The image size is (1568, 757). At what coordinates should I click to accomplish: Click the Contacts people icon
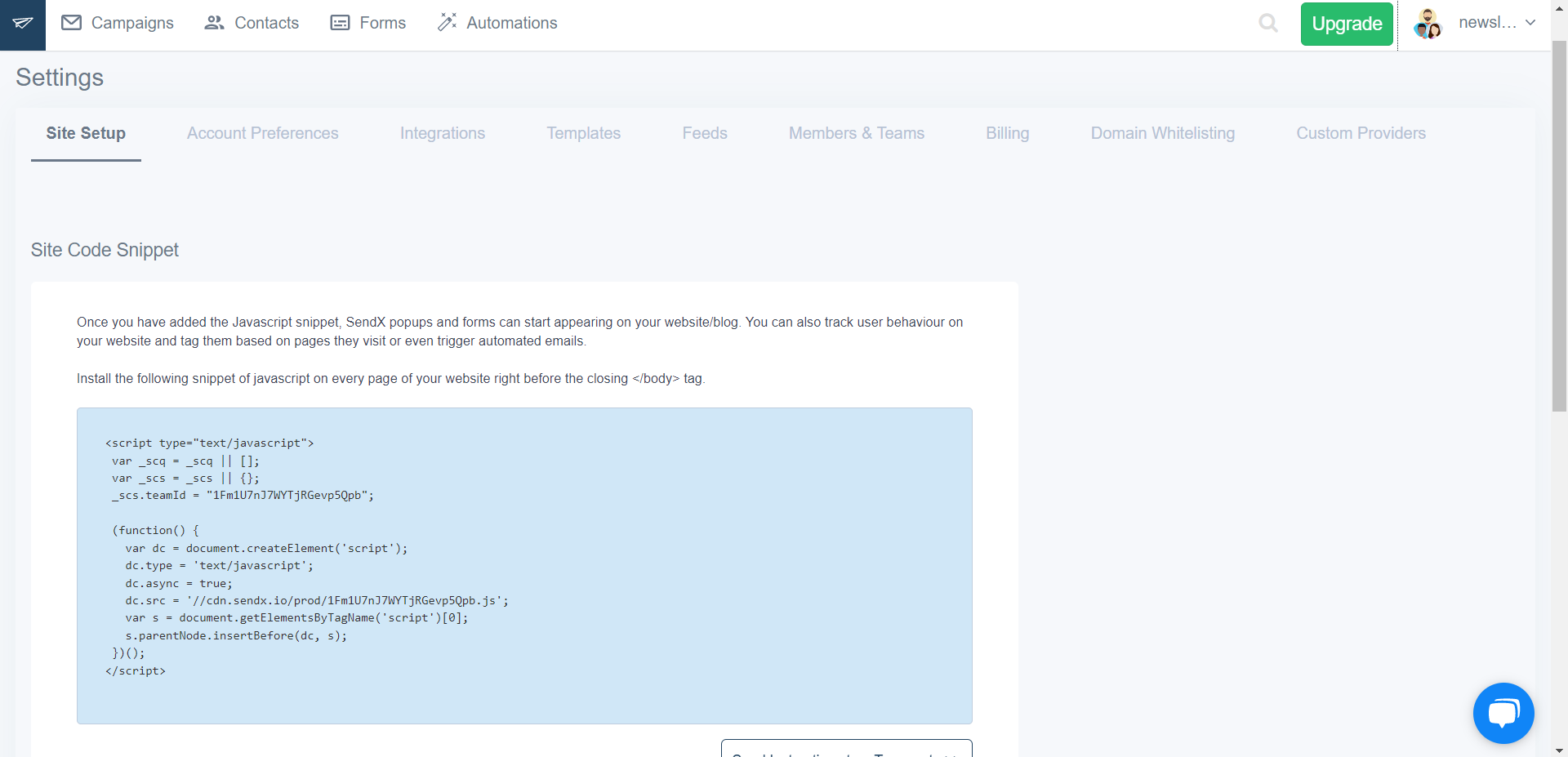215,23
